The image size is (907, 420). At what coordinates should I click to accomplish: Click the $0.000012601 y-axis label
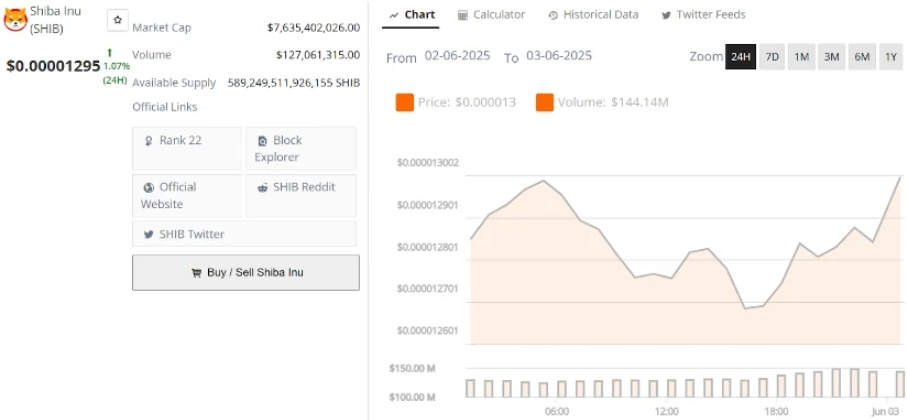(x=427, y=331)
